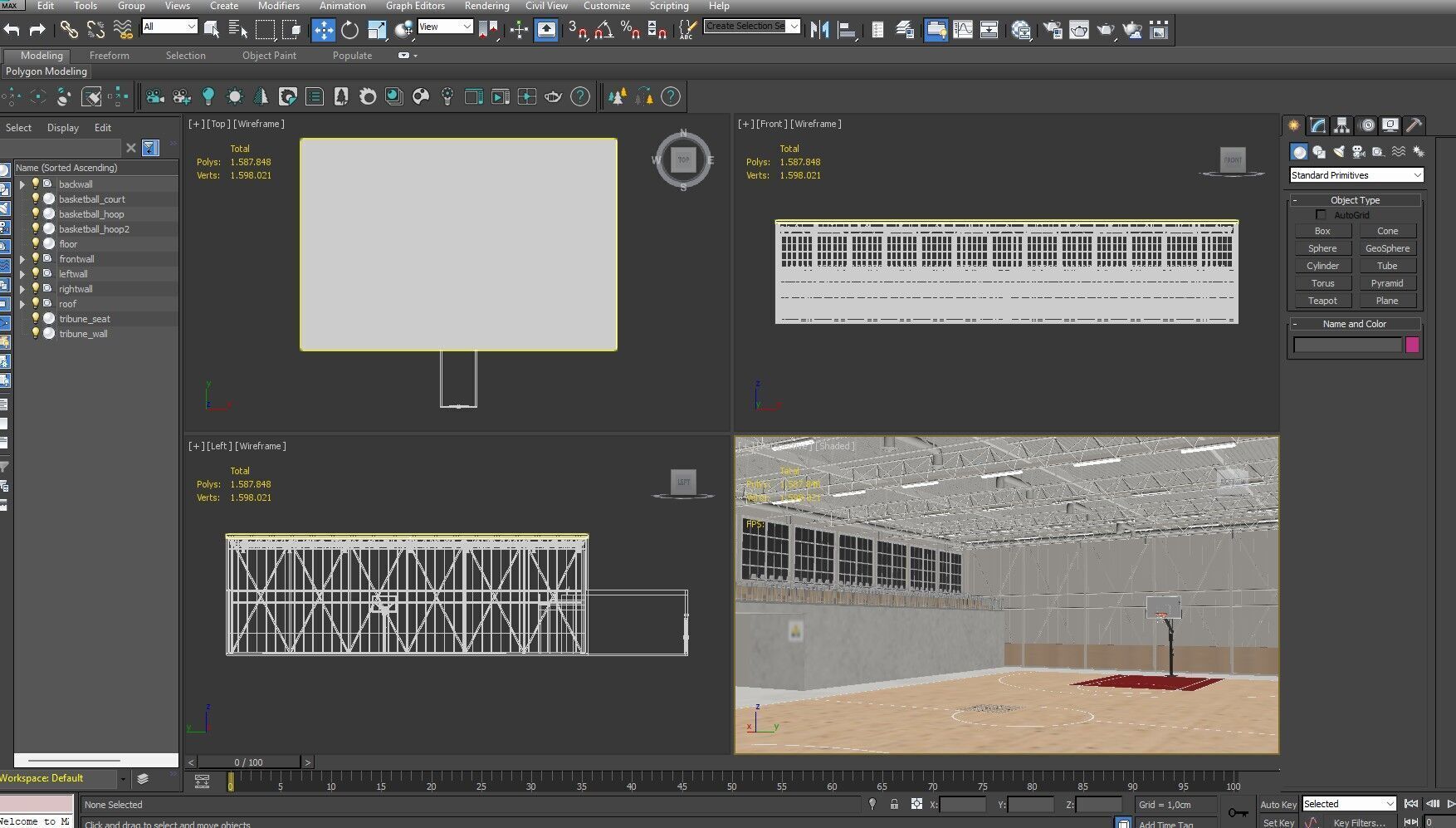Toggle visibility bulb of floor object
Viewport: 1456px width, 828px height.
point(36,244)
